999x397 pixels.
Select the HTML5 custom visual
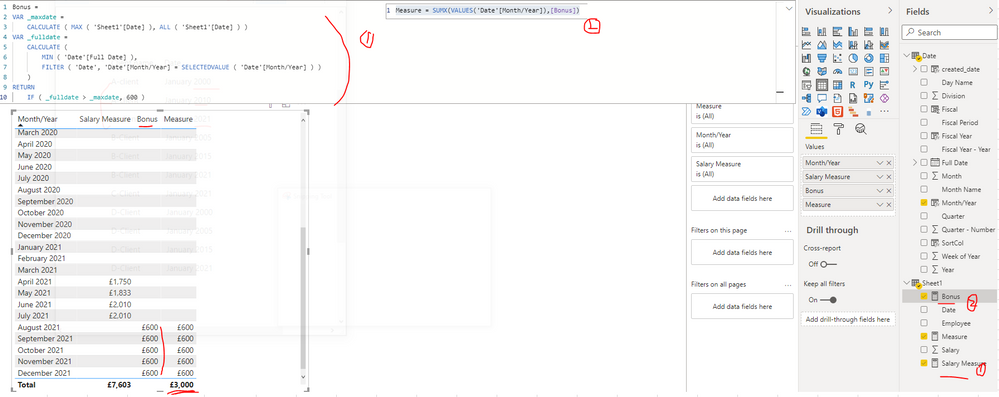pyautogui.click(x=837, y=112)
